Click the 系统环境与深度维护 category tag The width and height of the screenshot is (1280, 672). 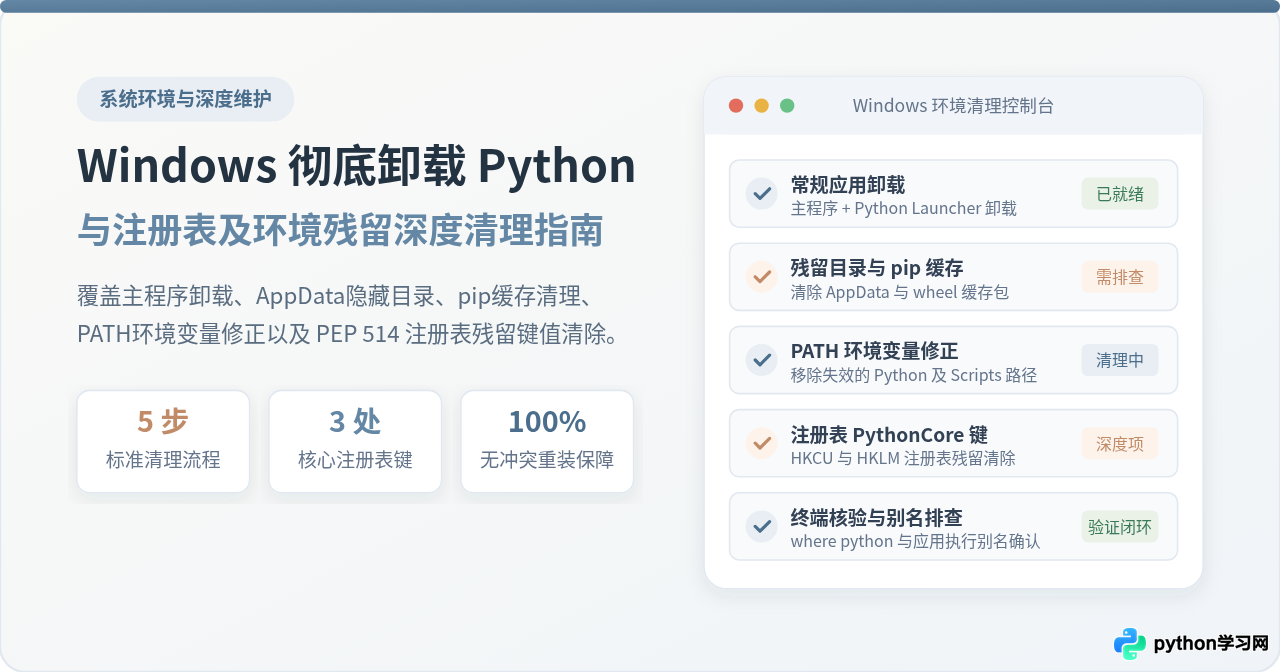pyautogui.click(x=185, y=99)
